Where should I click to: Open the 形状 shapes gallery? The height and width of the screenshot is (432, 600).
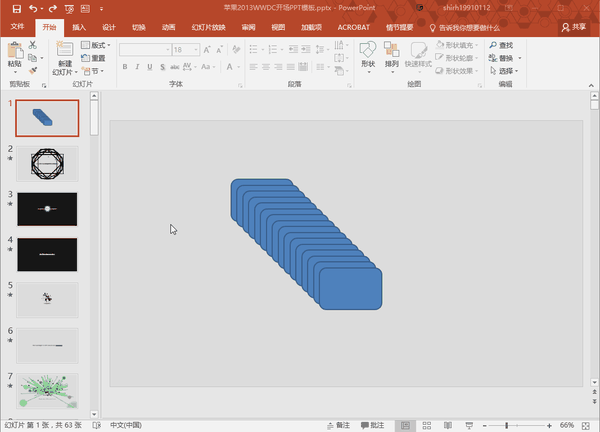click(x=368, y=57)
